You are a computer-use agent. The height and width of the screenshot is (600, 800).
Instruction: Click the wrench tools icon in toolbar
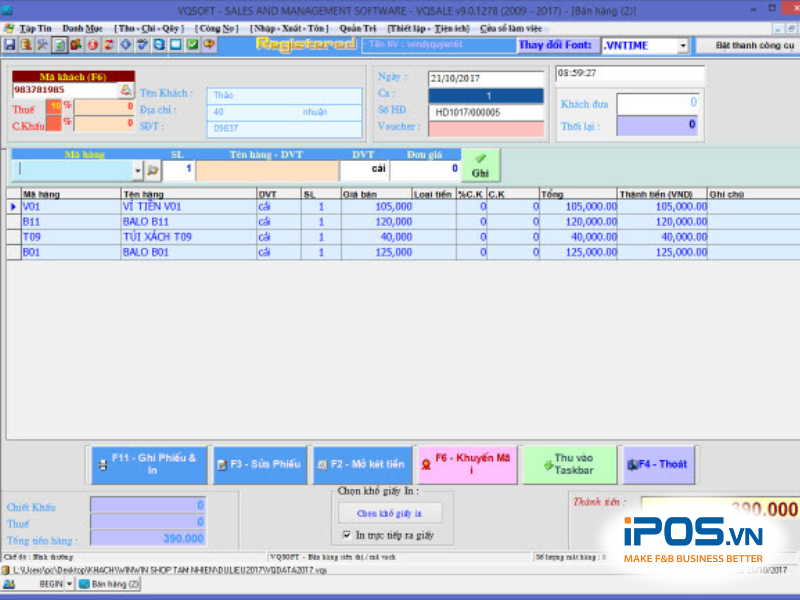point(42,45)
